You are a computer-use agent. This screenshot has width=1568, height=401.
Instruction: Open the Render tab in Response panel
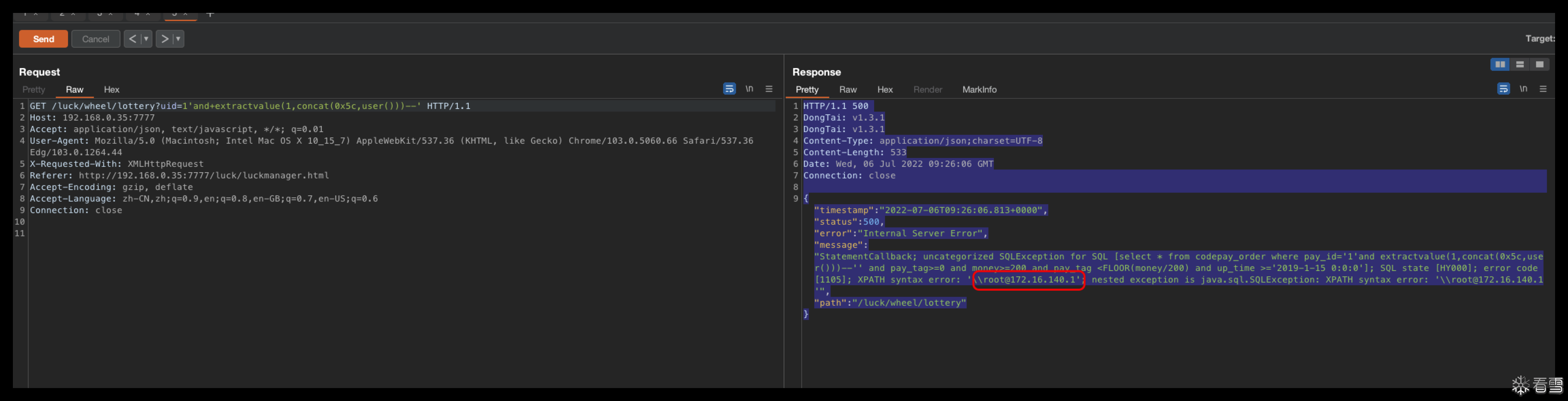coord(928,90)
